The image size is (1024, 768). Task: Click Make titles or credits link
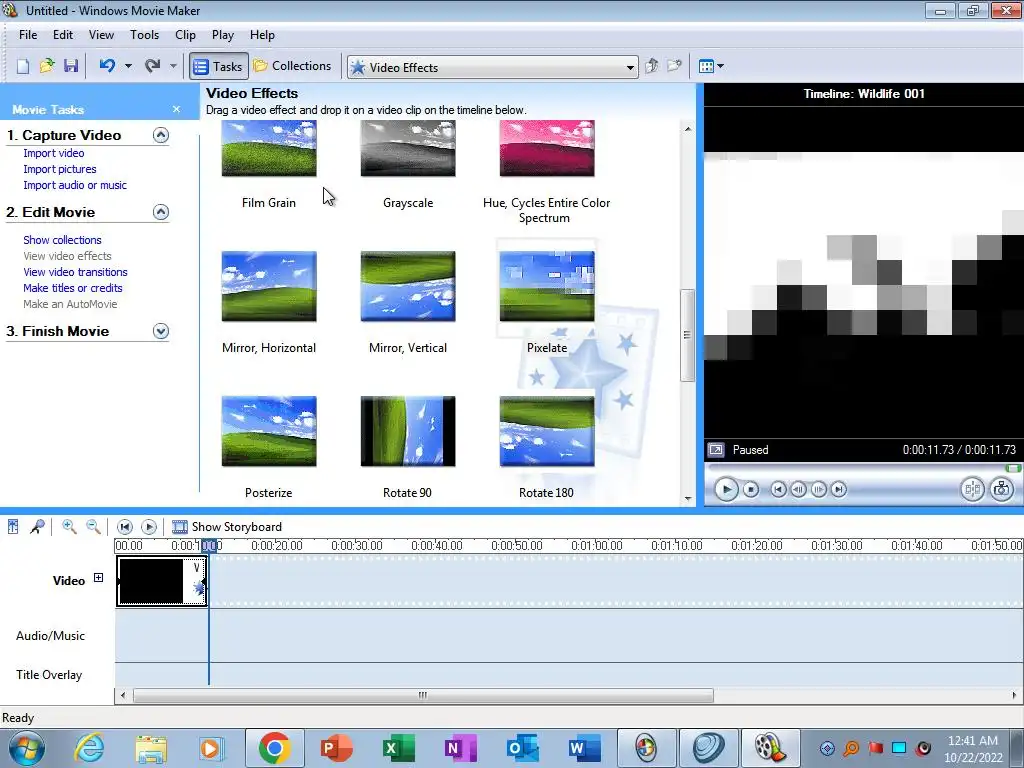(72, 288)
